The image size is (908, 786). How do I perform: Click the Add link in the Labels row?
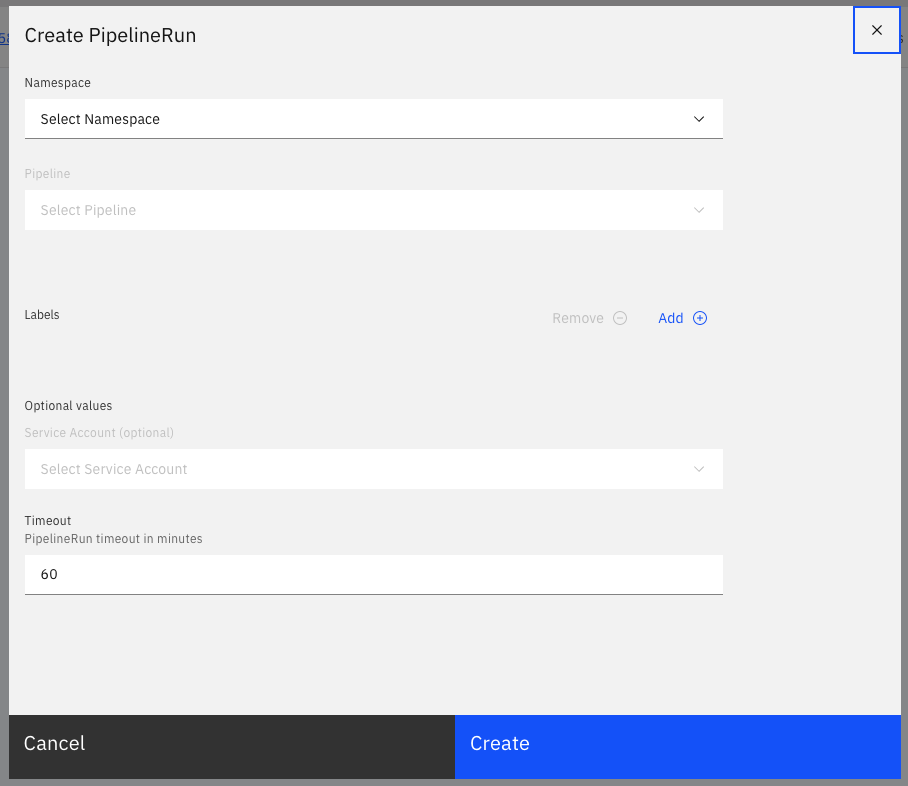click(x=671, y=318)
